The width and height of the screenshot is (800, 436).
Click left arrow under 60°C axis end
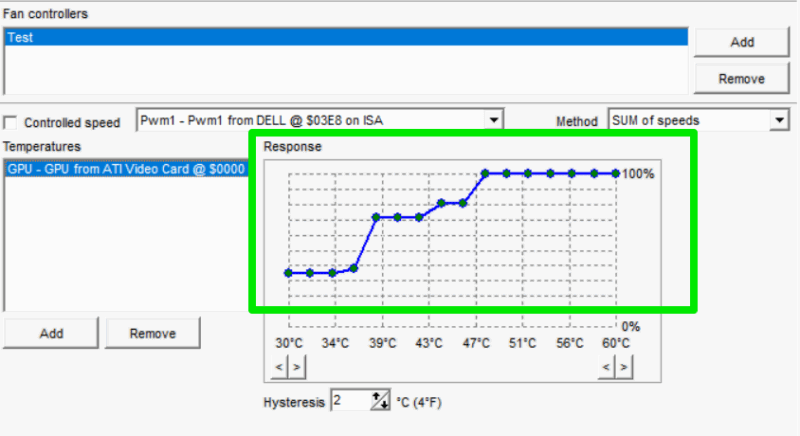click(606, 367)
